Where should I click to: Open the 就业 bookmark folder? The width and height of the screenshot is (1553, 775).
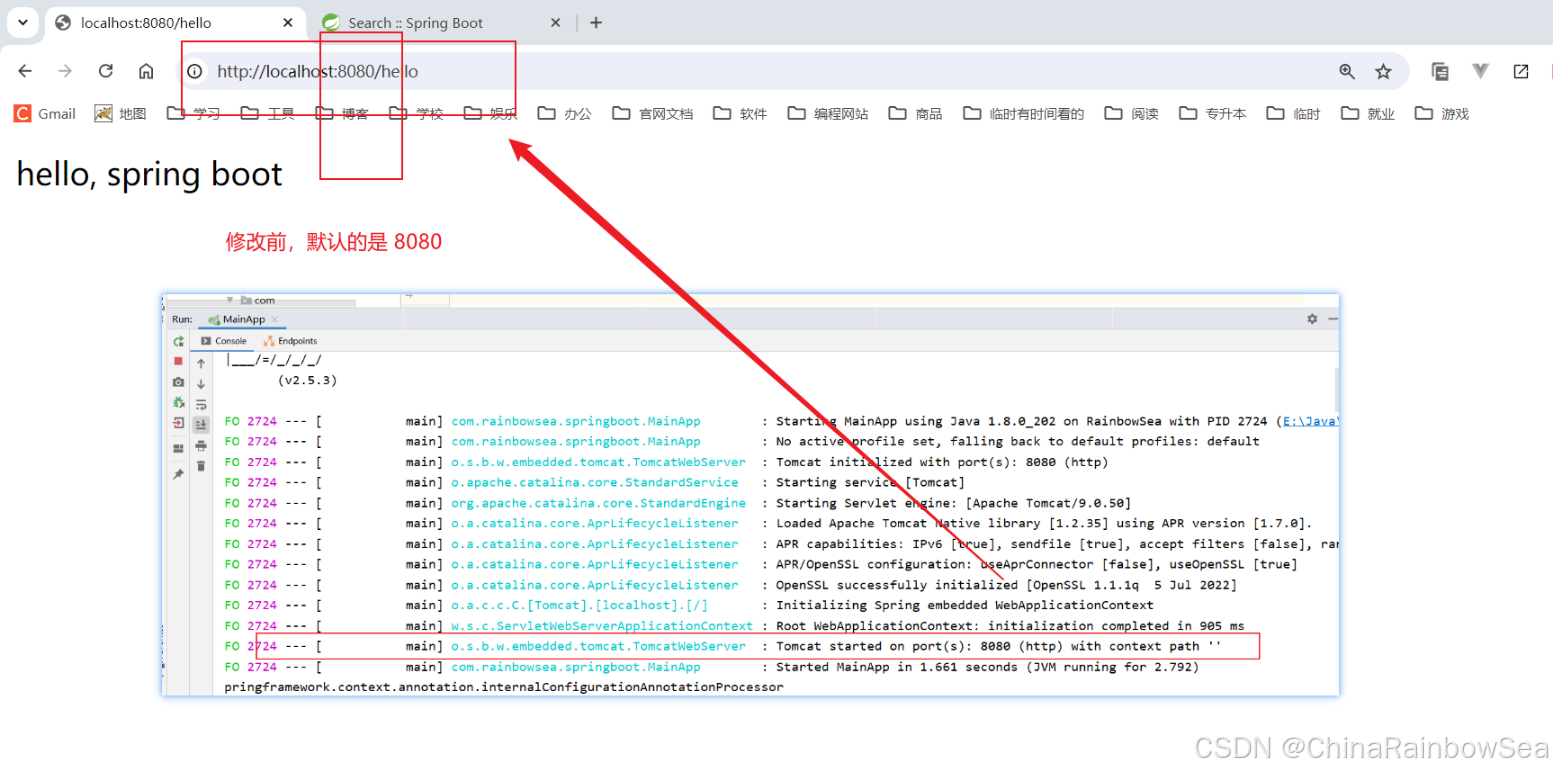(1367, 114)
